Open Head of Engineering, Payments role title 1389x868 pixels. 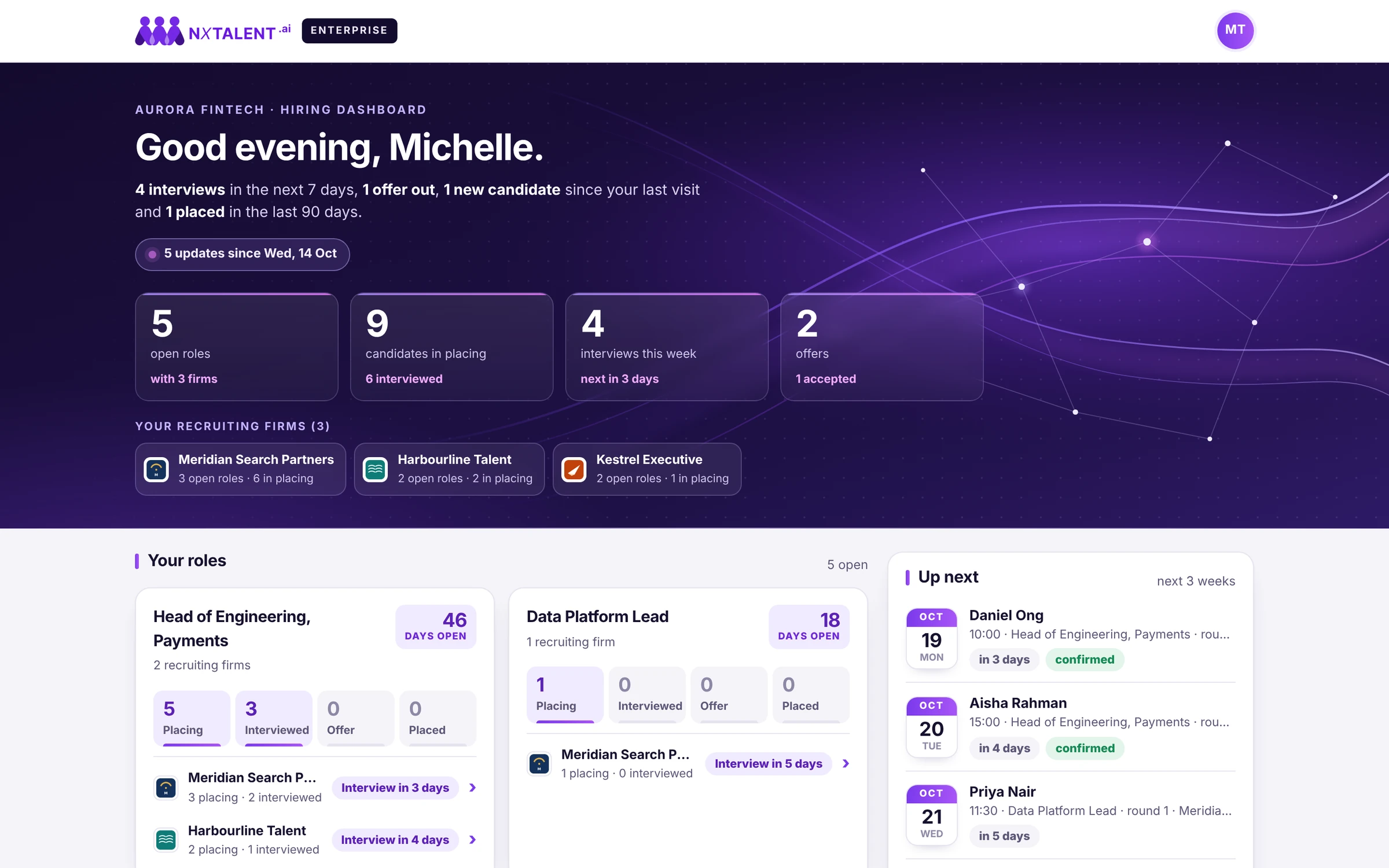coord(232,628)
